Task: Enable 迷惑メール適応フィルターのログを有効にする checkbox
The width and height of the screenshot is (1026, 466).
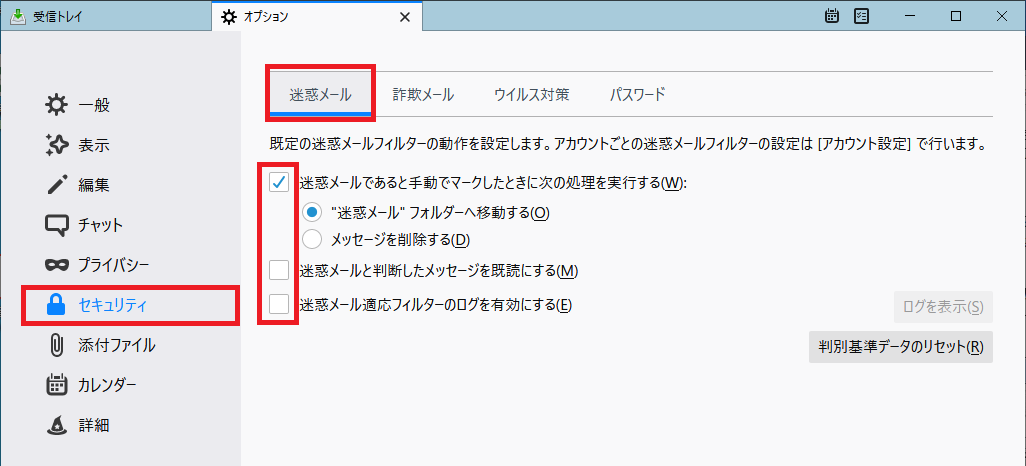Action: (279, 304)
